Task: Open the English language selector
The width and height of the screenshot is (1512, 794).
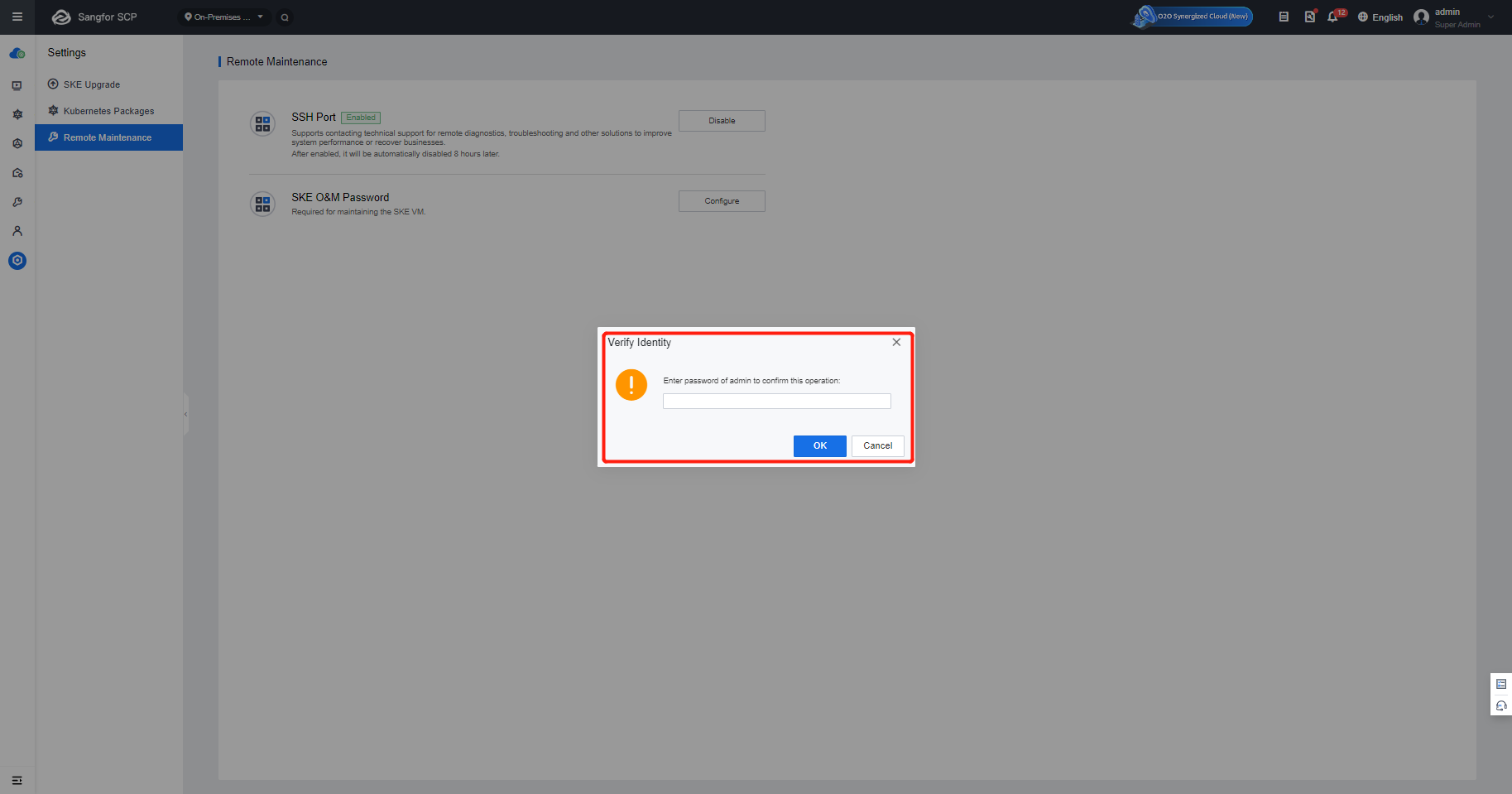Action: click(x=1380, y=17)
